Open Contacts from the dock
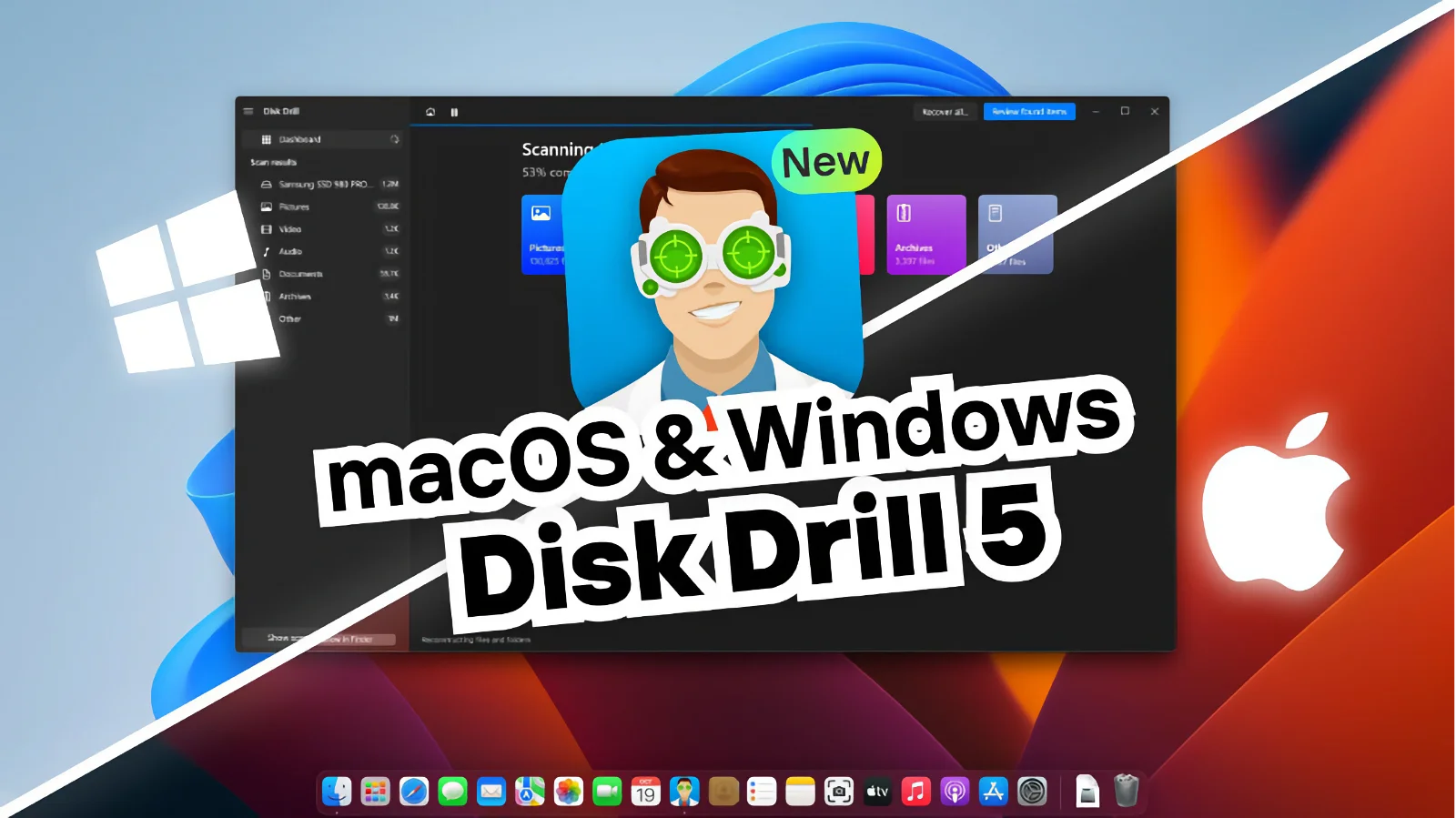1456x818 pixels. [723, 791]
